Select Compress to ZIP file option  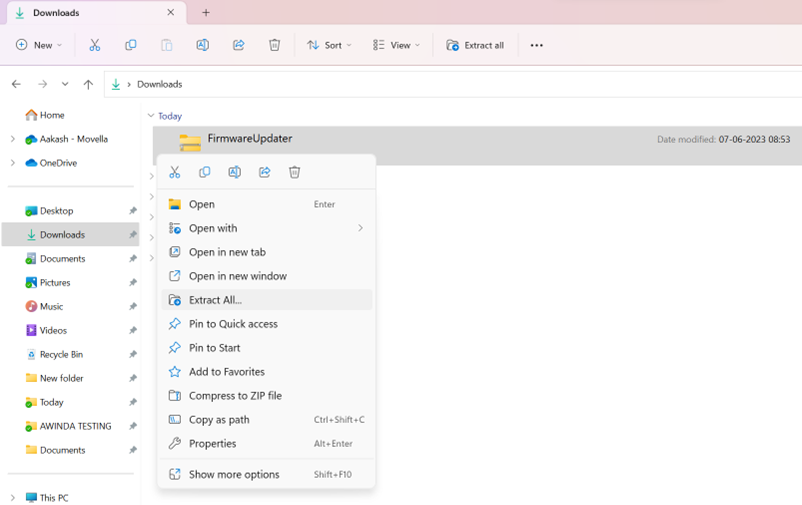[235, 396]
